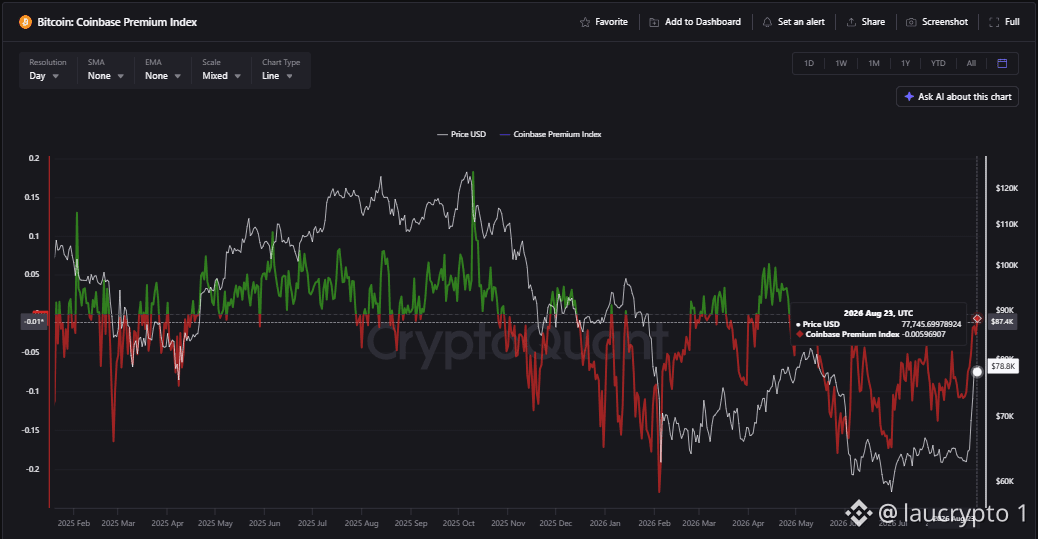This screenshot has width=1038, height=539.
Task: Click the sparkle icon in Ask AI button
Action: (909, 97)
